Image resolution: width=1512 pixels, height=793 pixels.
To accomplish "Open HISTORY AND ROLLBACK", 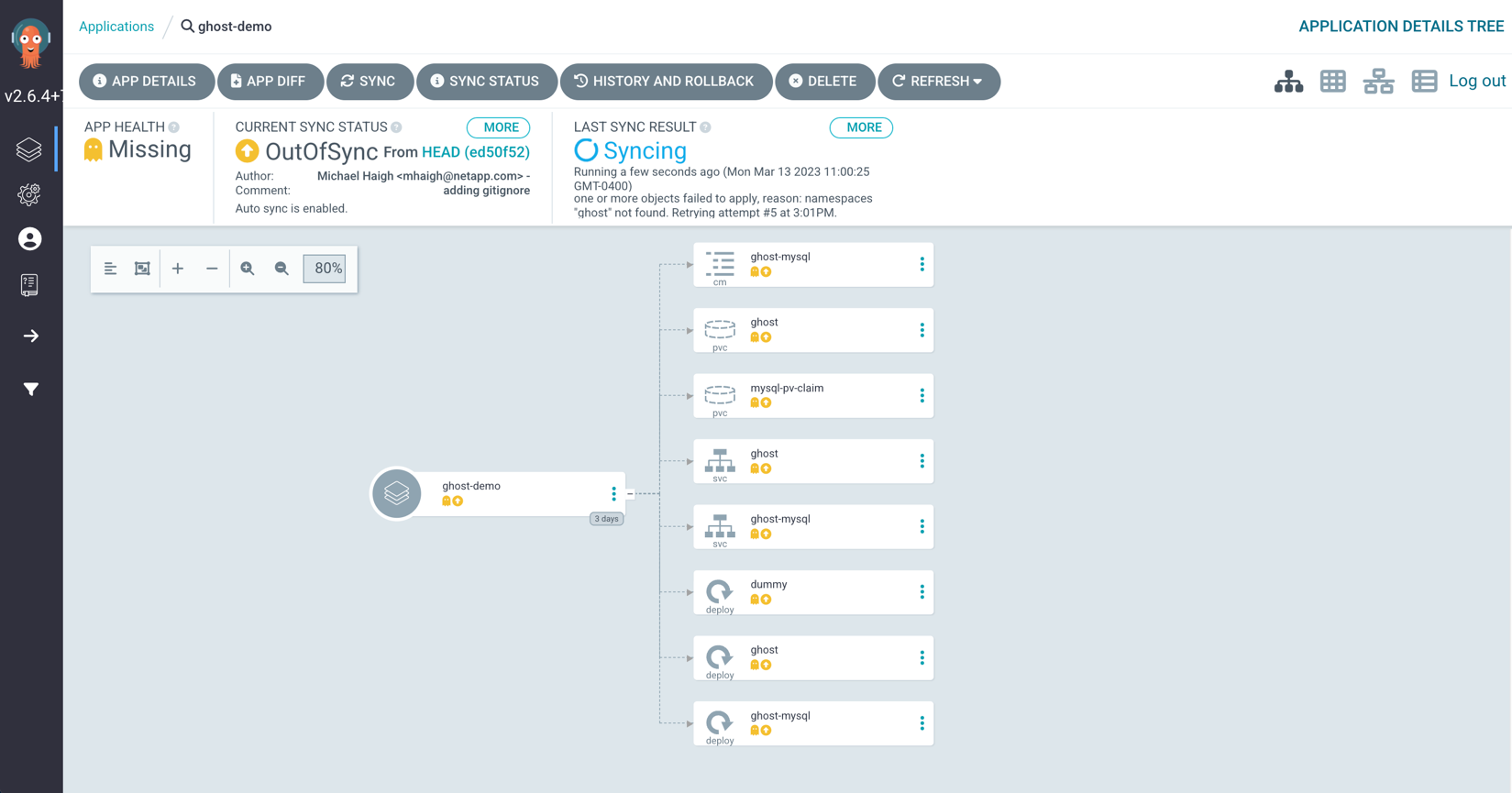I will click(x=666, y=82).
